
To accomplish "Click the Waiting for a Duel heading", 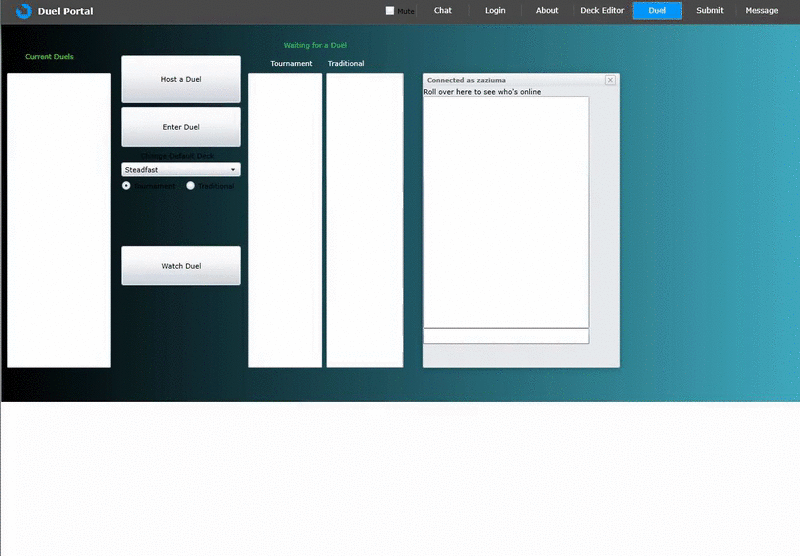I will click(x=315, y=45).
